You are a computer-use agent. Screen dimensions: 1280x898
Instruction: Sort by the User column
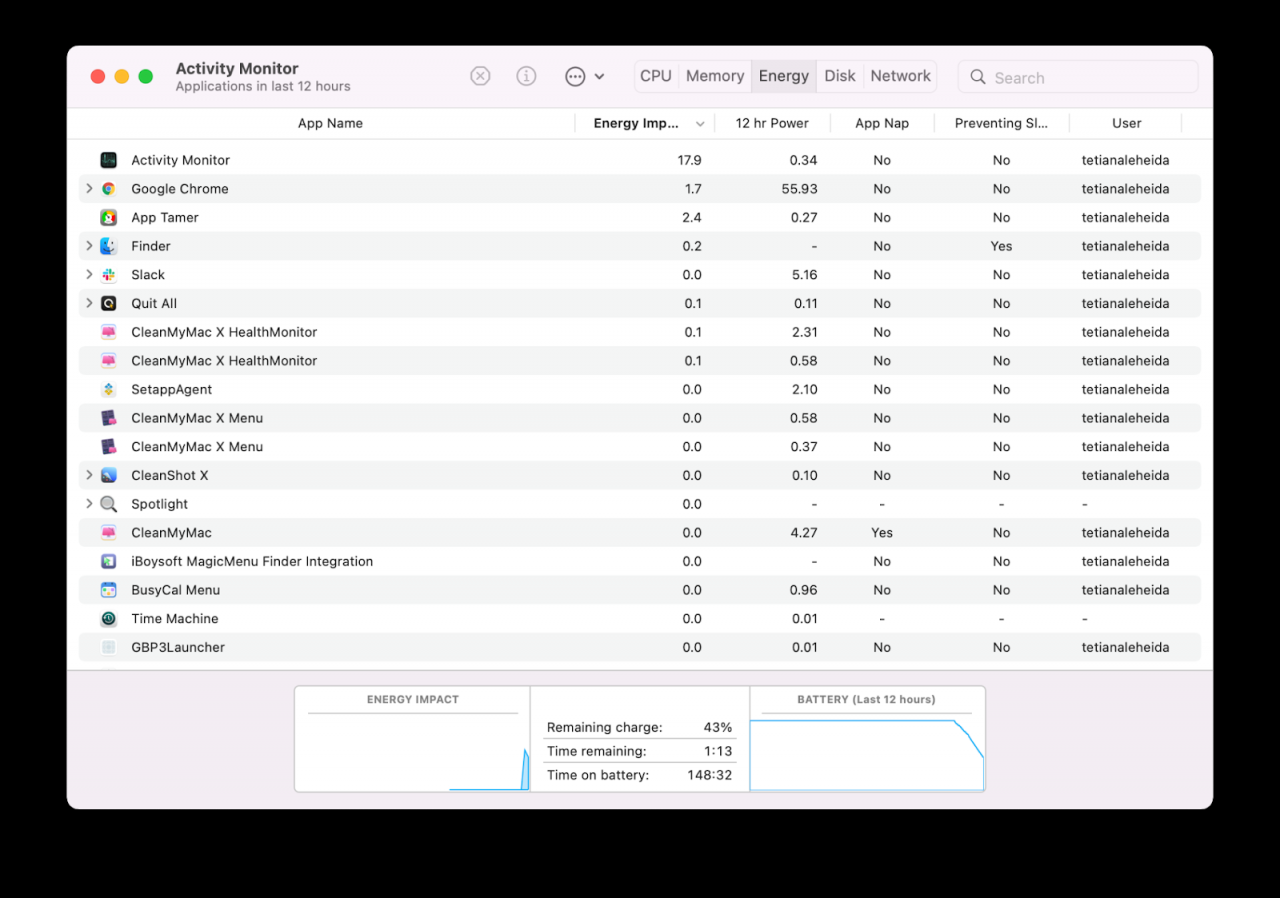click(1126, 123)
